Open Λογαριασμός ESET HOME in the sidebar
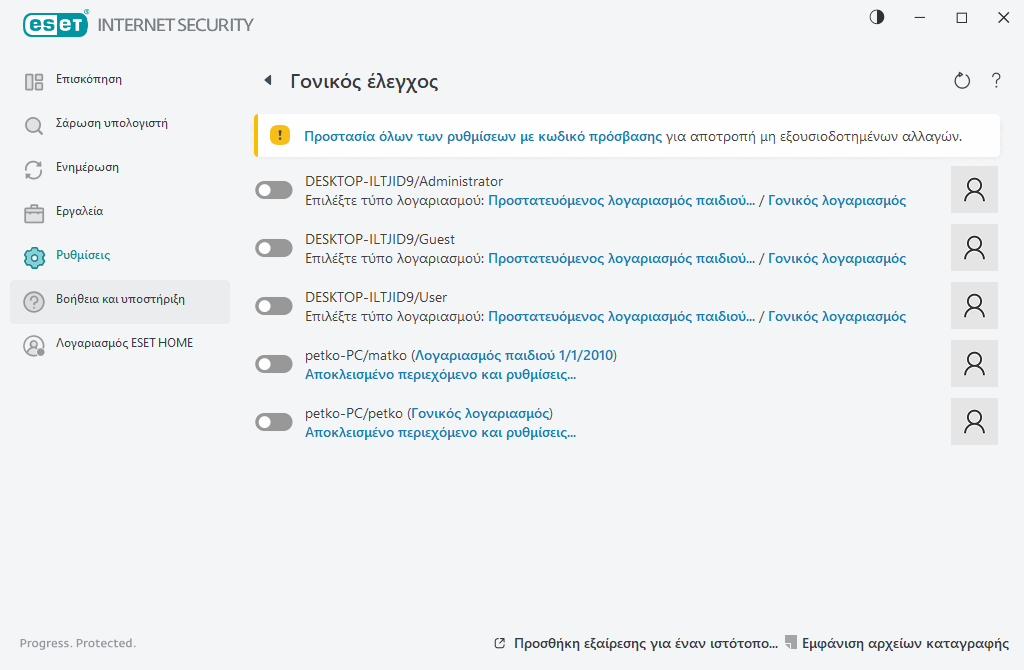1024x670 pixels. point(124,344)
